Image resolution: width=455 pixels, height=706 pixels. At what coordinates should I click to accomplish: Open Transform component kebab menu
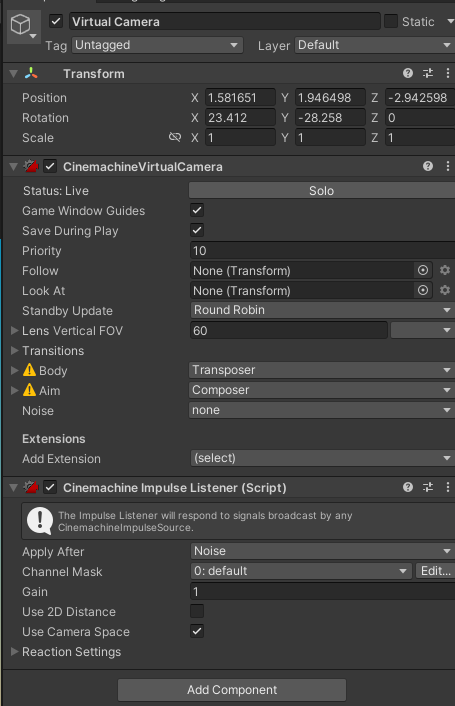447,73
